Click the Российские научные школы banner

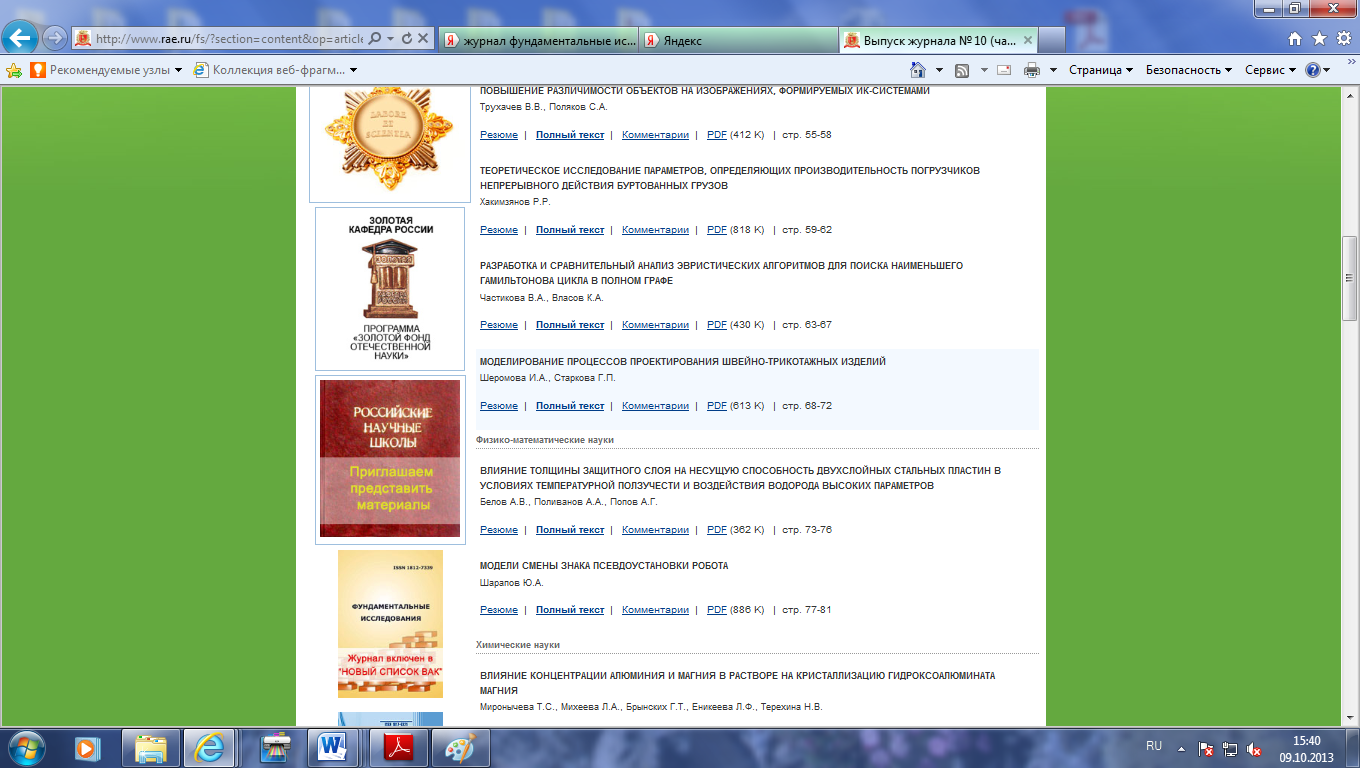click(x=390, y=459)
